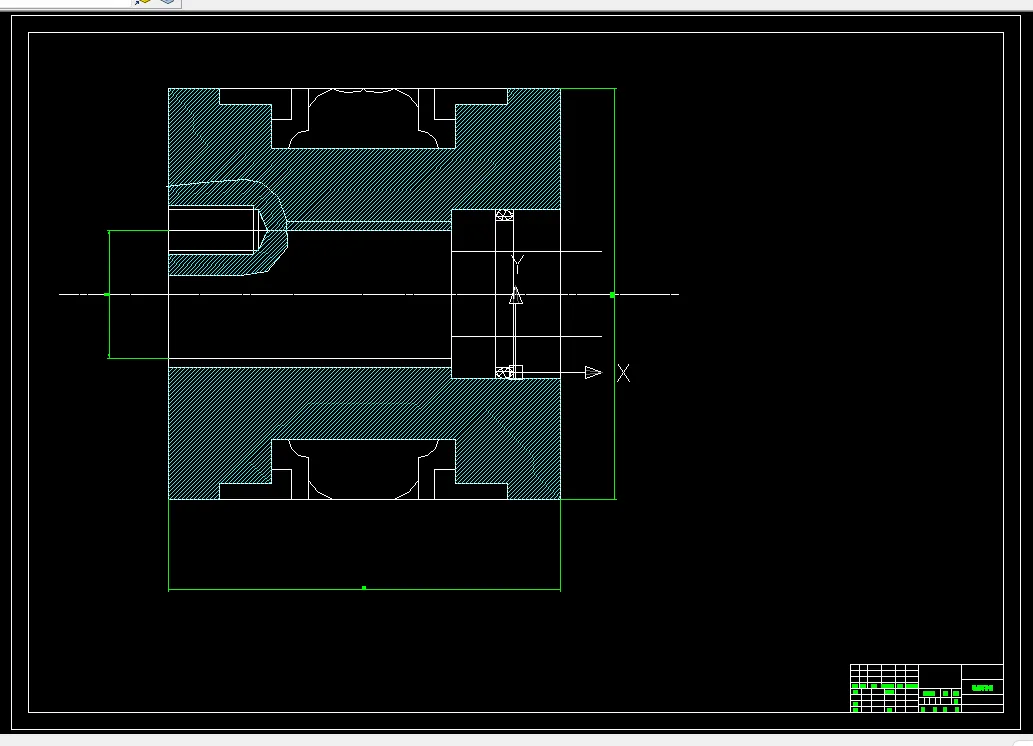Screen dimensions: 1033x746
Task: Select the upper bearing cross-section symbol
Action: [x=504, y=215]
